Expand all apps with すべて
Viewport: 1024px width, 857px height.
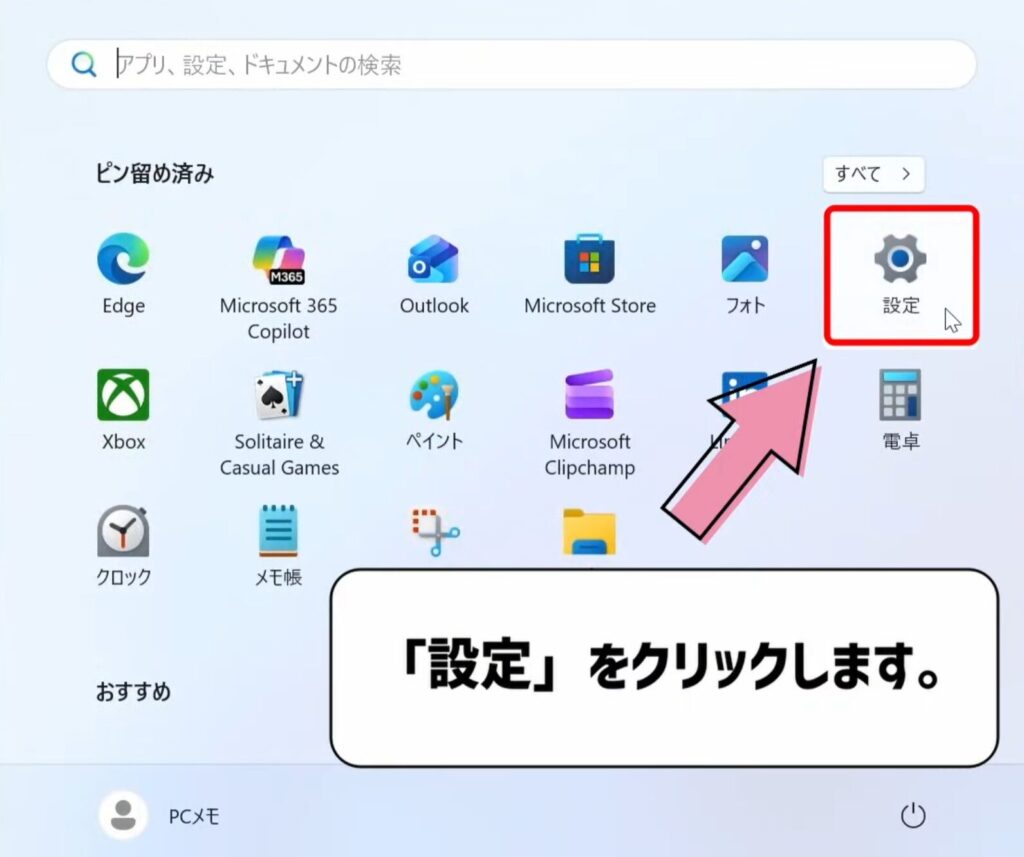coord(871,174)
